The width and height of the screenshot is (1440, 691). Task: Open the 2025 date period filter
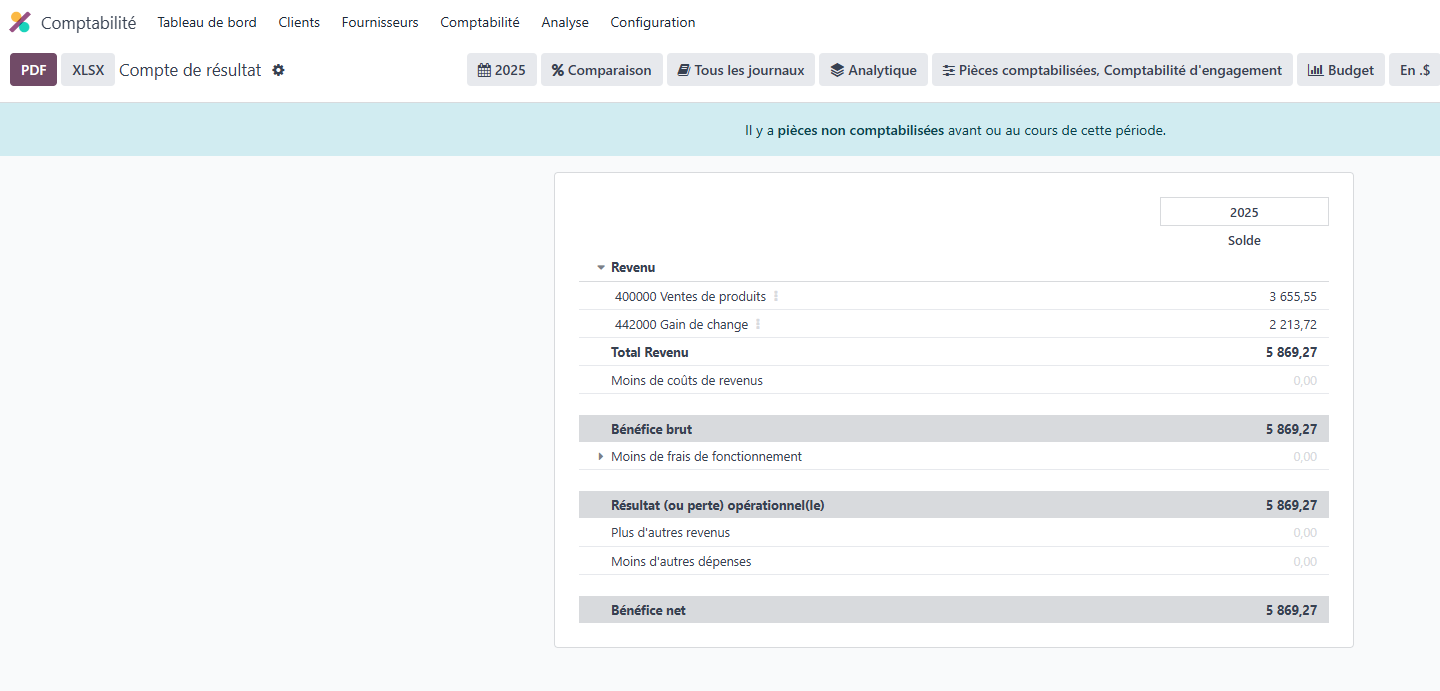point(502,70)
